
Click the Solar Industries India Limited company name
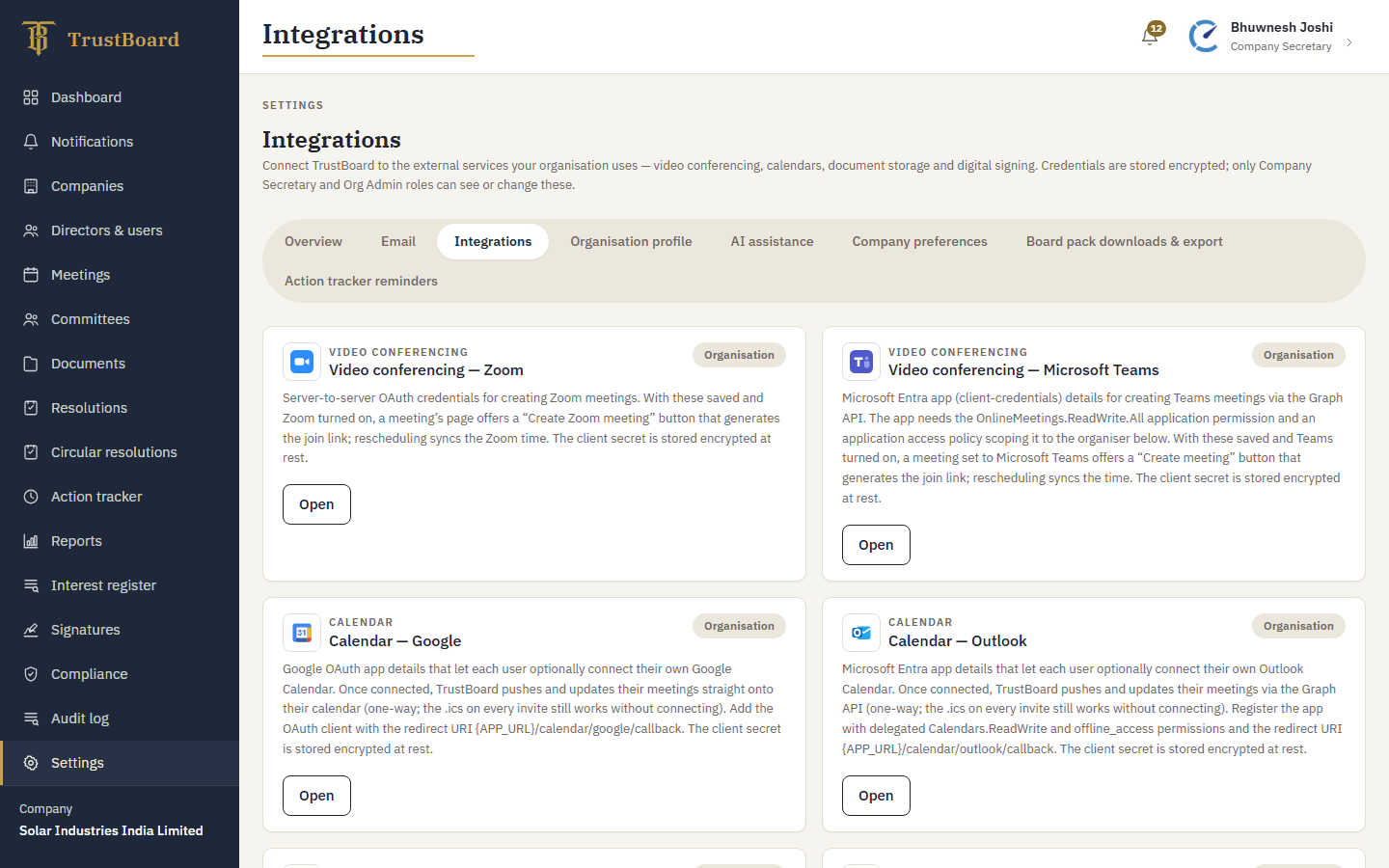[111, 830]
